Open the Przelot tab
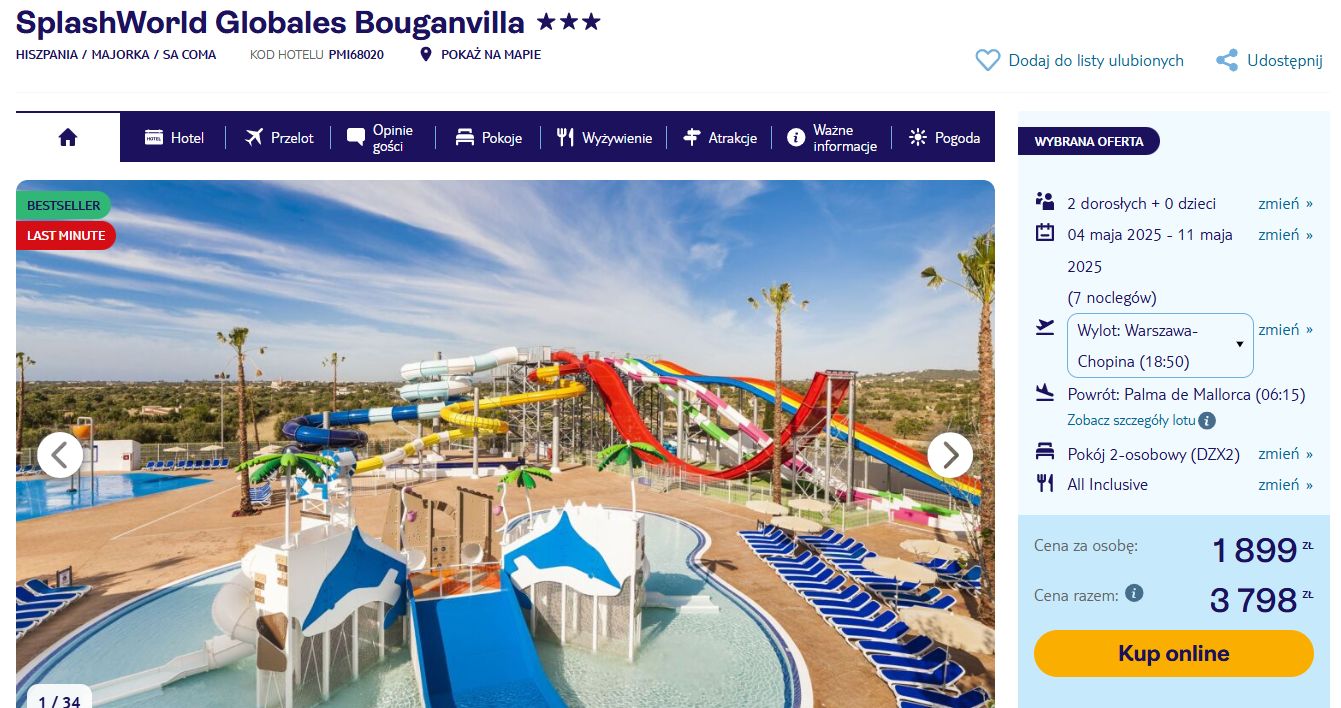The image size is (1341, 708). click(280, 138)
